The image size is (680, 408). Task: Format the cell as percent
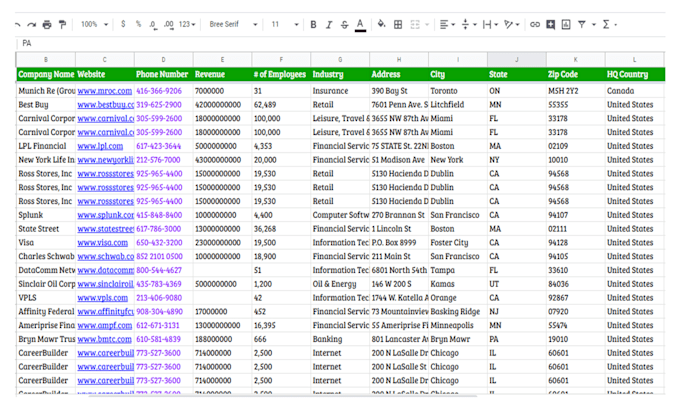point(138,24)
